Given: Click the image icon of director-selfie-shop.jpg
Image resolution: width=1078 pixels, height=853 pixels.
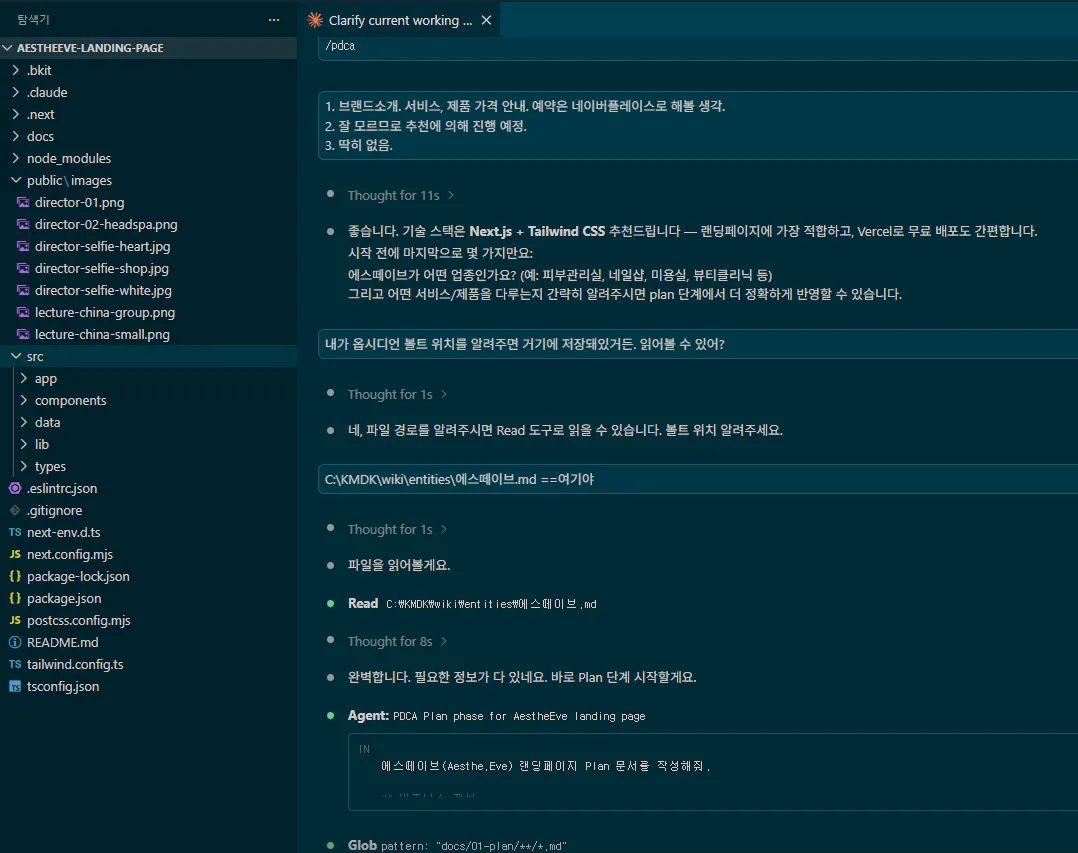Looking at the screenshot, I should [23, 268].
